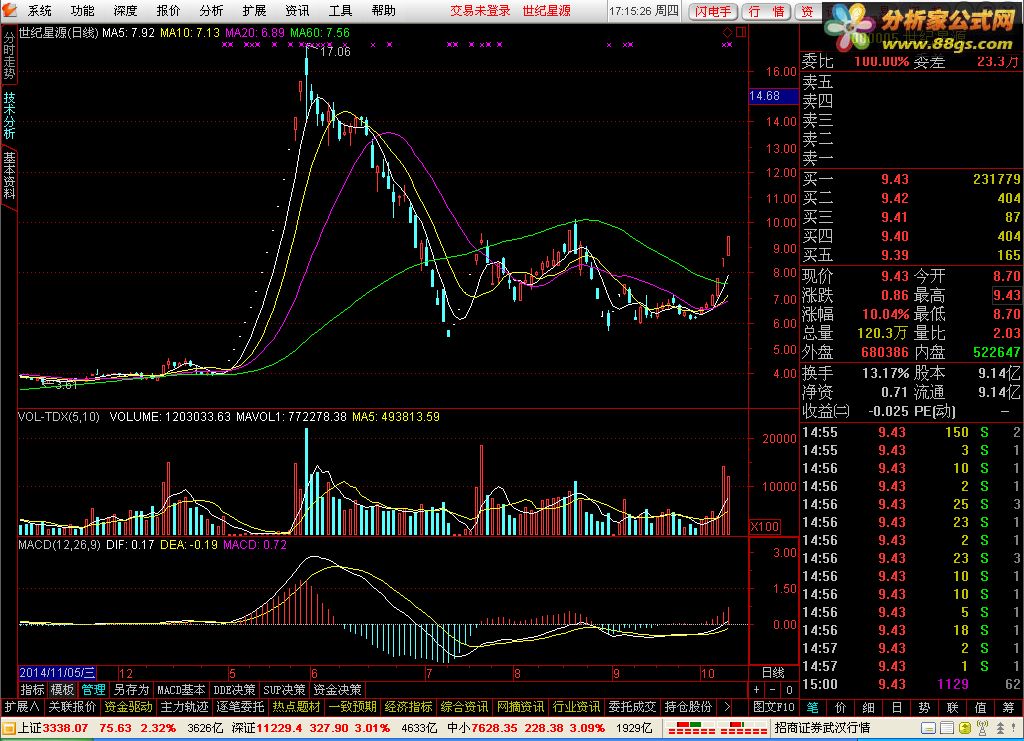1024x741 pixels.
Task: Open 综合资讯 tab
Action: pos(464,707)
